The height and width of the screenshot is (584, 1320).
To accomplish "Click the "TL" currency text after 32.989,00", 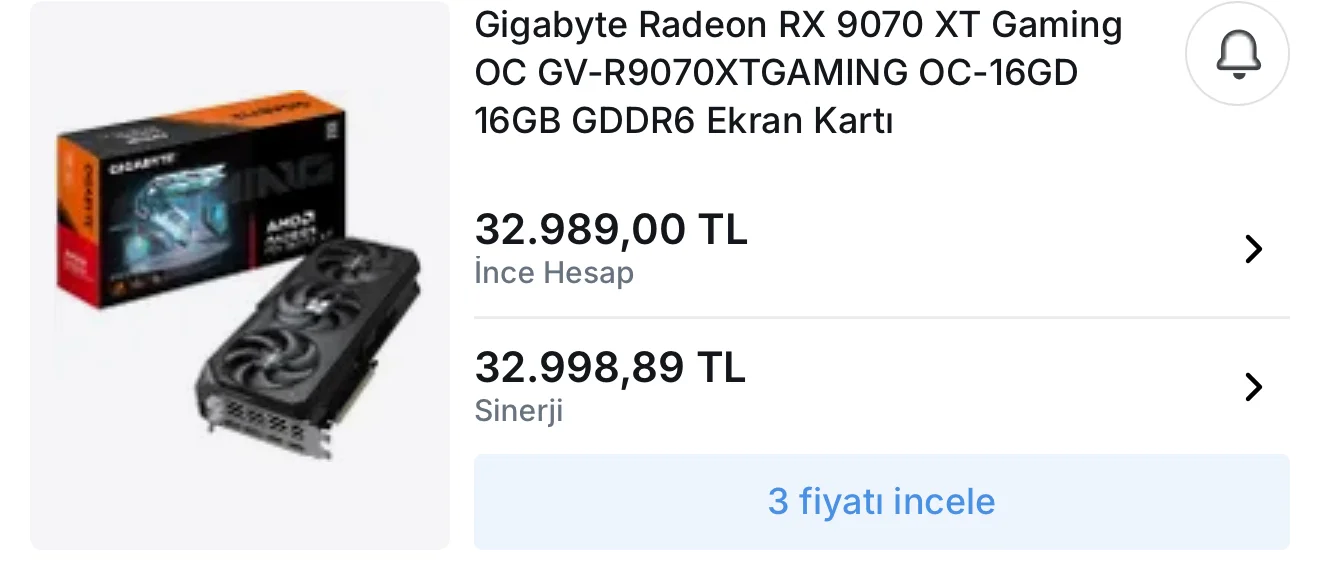I will pos(722,231).
